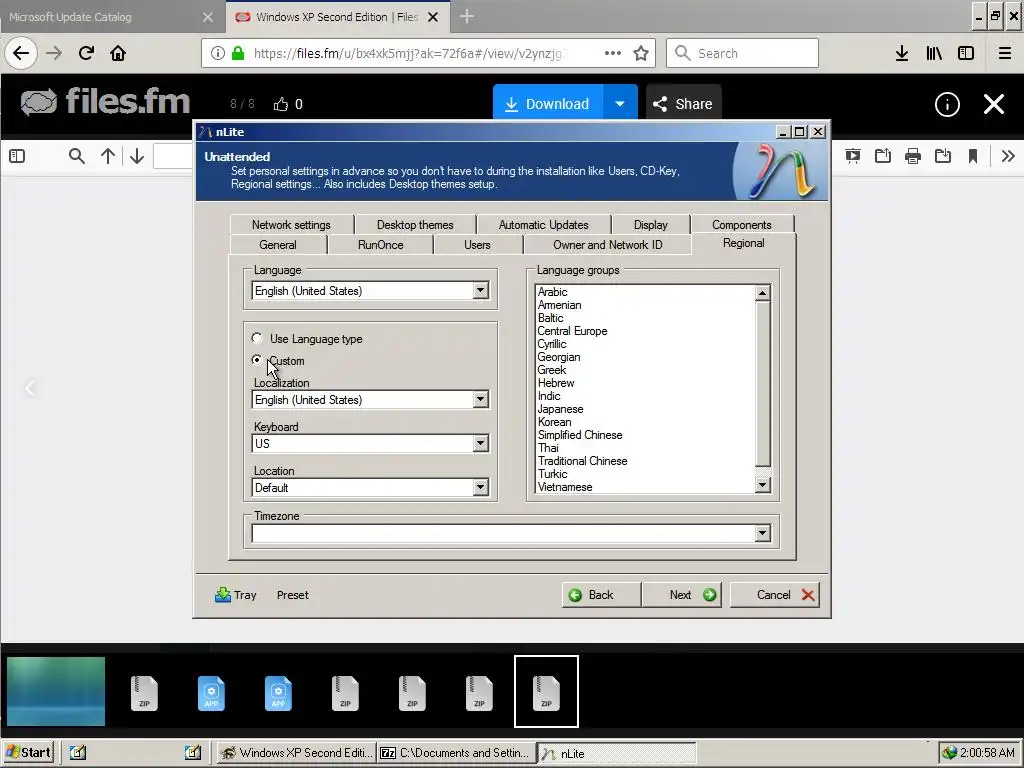
Task: Open the Components tab
Action: pyautogui.click(x=742, y=225)
